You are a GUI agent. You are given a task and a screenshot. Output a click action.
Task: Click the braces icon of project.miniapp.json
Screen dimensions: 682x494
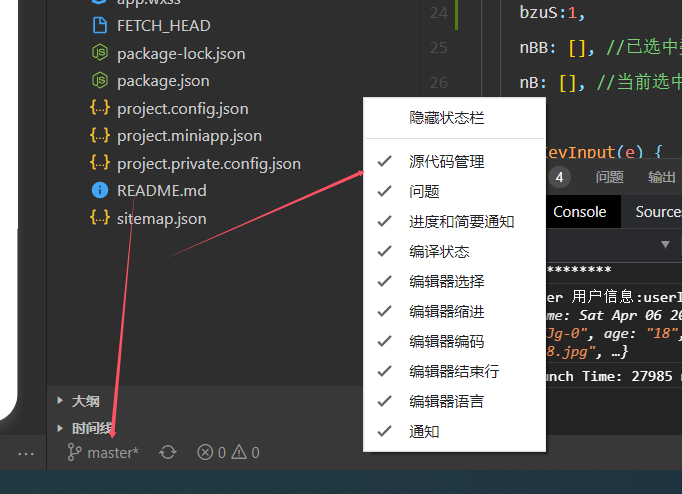[x=100, y=135]
